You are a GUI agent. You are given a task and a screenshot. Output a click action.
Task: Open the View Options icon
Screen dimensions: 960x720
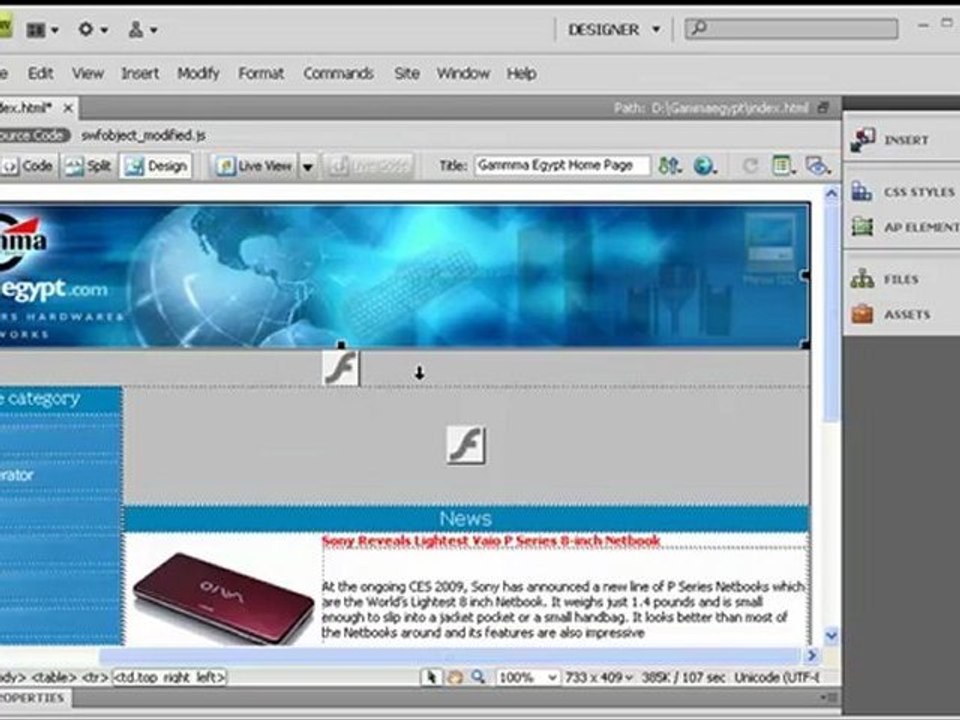point(783,165)
